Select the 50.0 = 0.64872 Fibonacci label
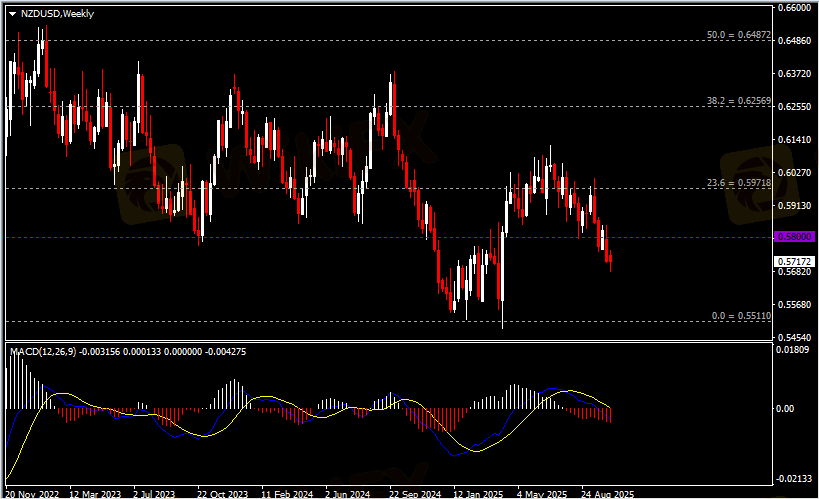819x499 pixels. tap(738, 35)
